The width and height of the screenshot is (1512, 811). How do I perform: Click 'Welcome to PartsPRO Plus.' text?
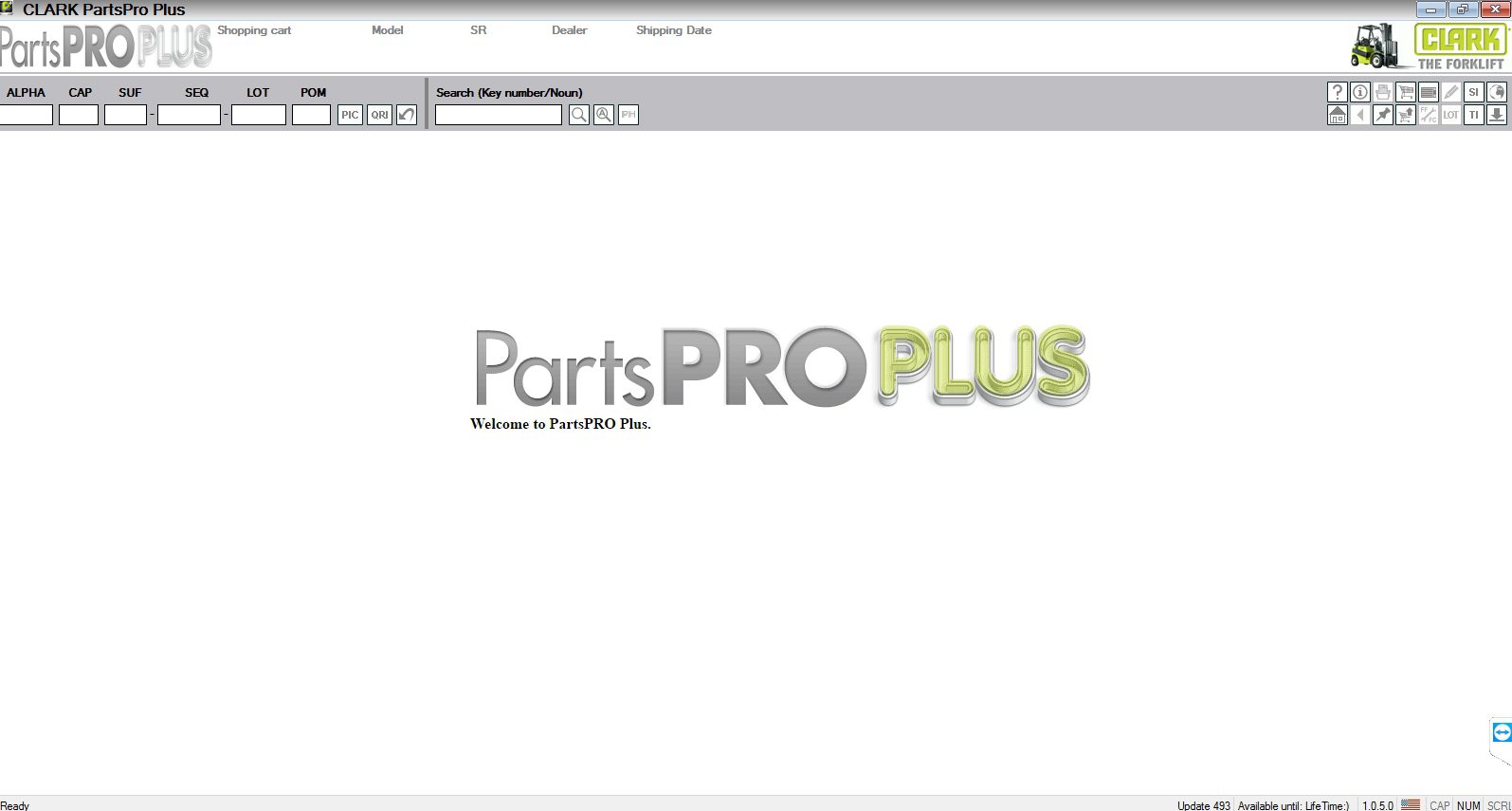point(560,424)
